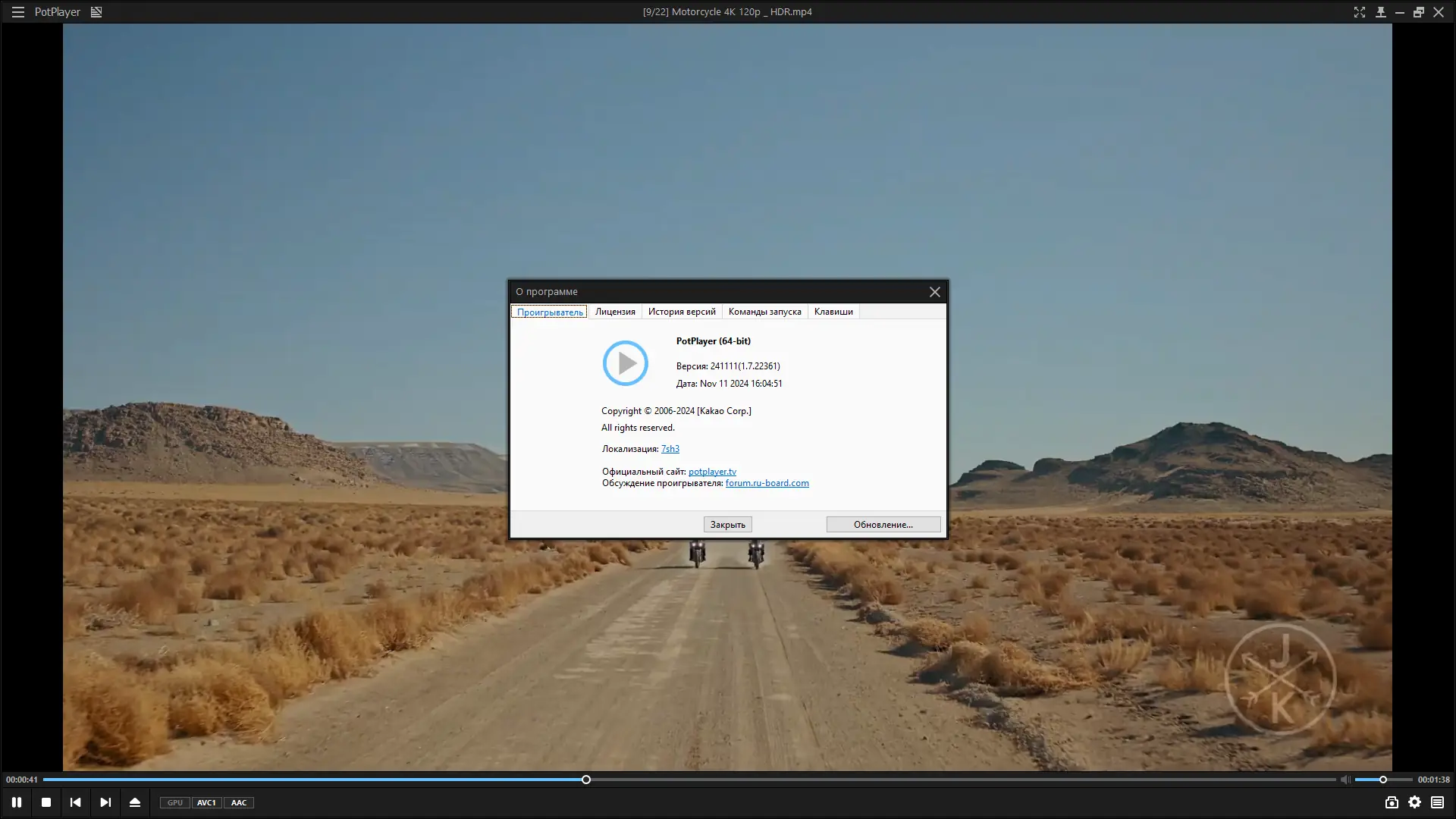Toggle the always-on-top pin icon
The image size is (1456, 819).
(1381, 12)
